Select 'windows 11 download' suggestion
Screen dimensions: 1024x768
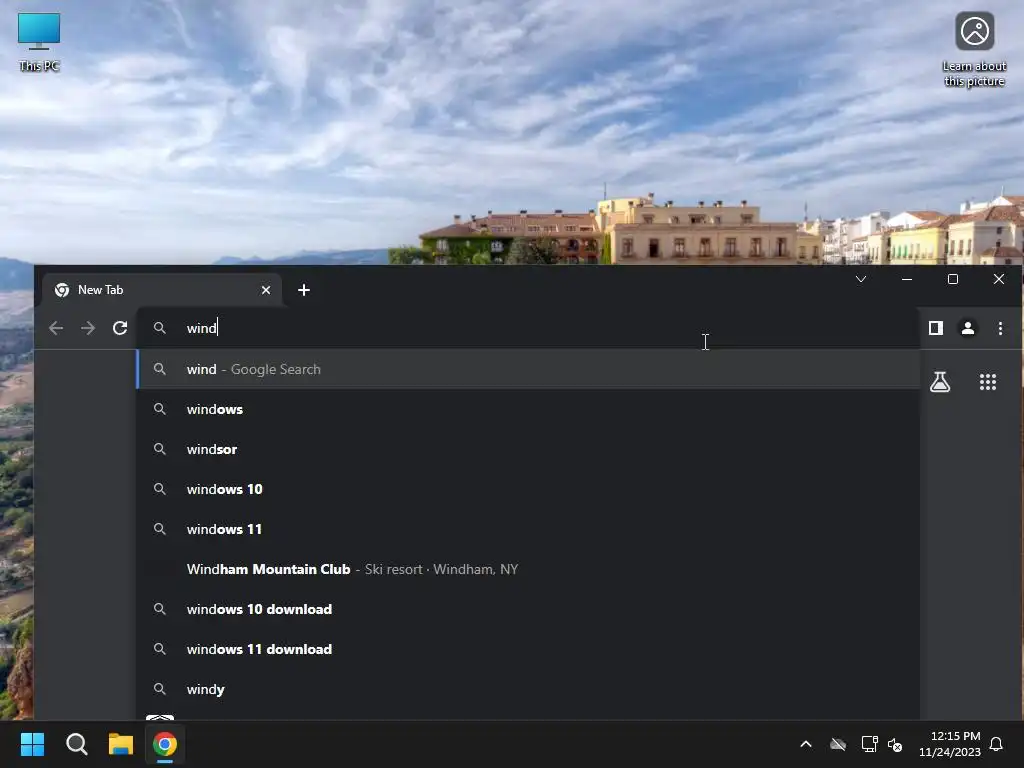click(x=528, y=649)
